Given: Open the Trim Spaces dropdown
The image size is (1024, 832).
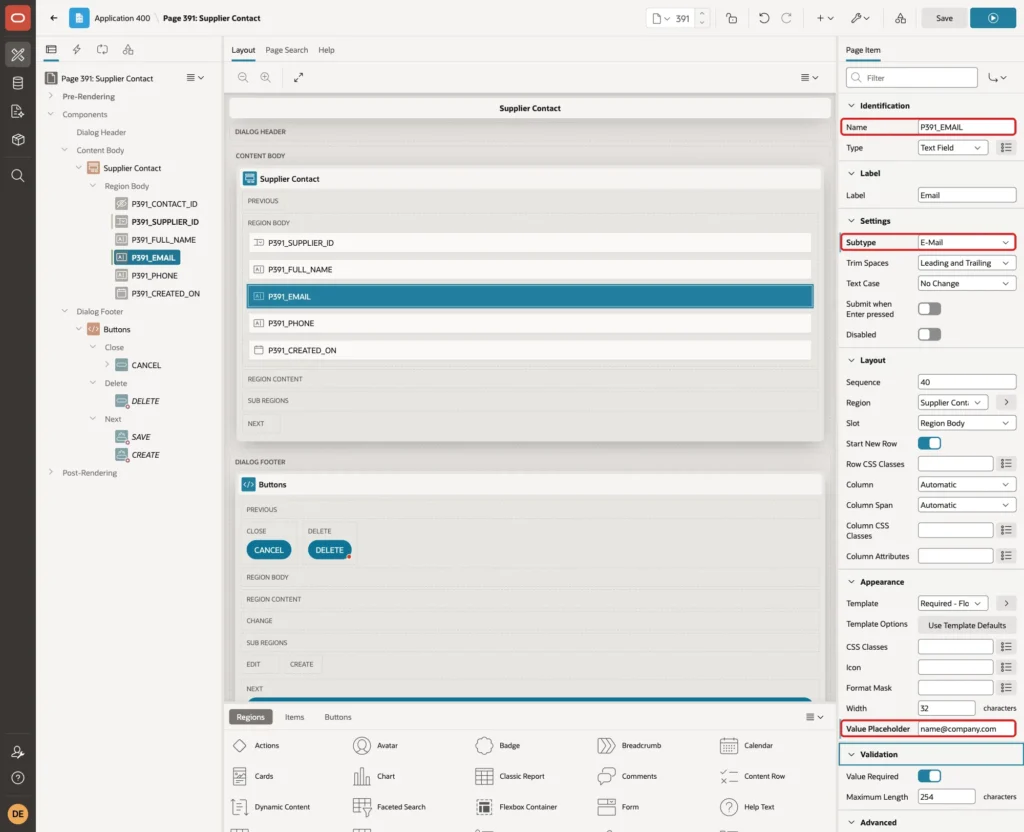Looking at the screenshot, I should coord(966,263).
